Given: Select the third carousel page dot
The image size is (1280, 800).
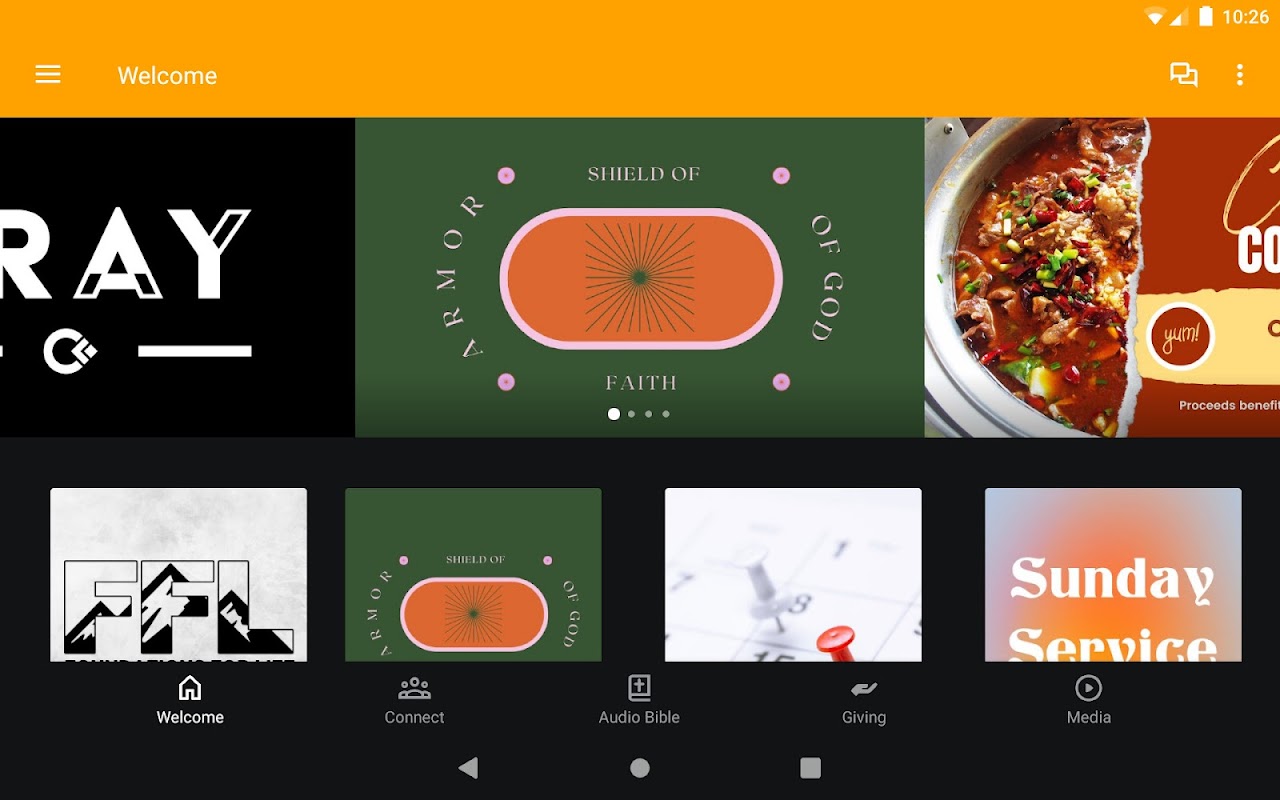Looking at the screenshot, I should (648, 414).
